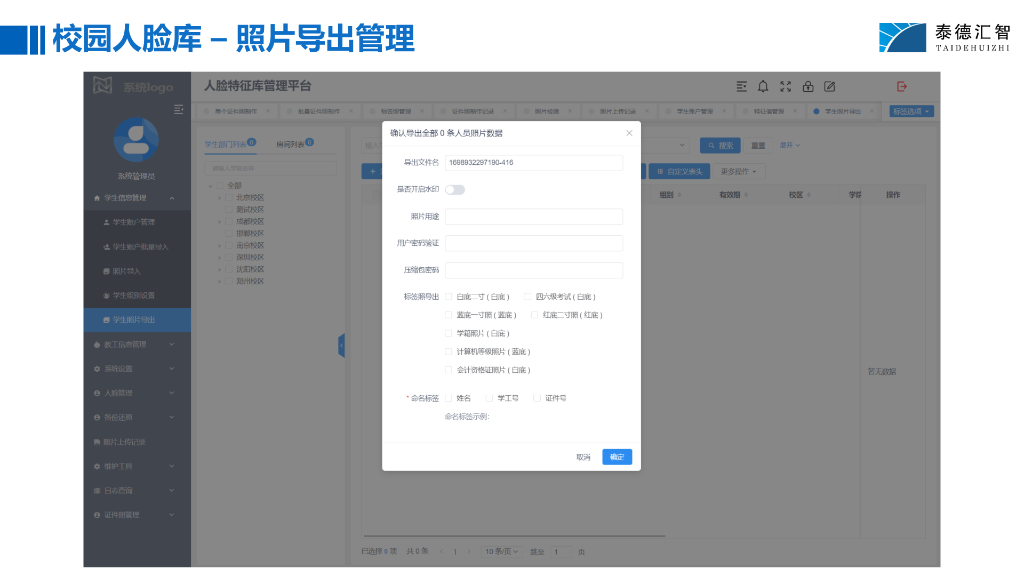Go to next page arrow in pagination
Viewport: 1024px width, 576px height.
[x=469, y=552]
